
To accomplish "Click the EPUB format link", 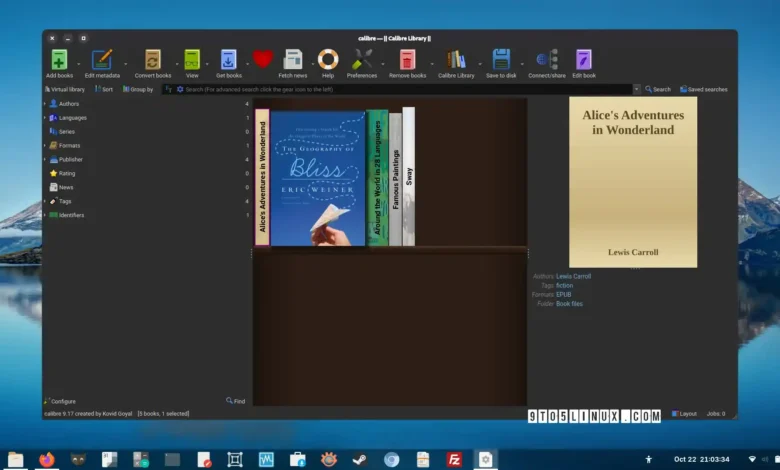I will (x=564, y=294).
